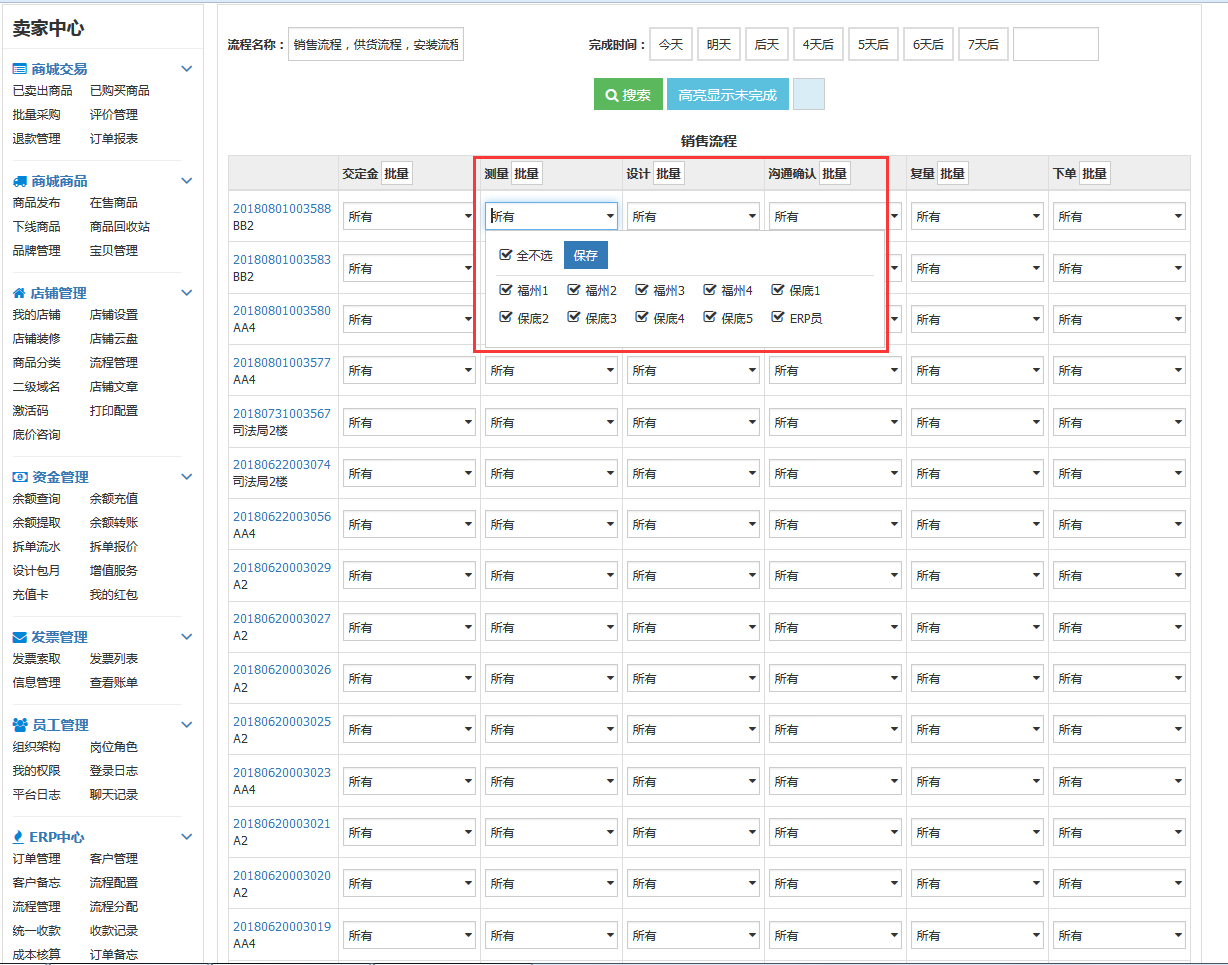
Task: Uncheck the 福州1 checkbox
Action: [x=506, y=290]
